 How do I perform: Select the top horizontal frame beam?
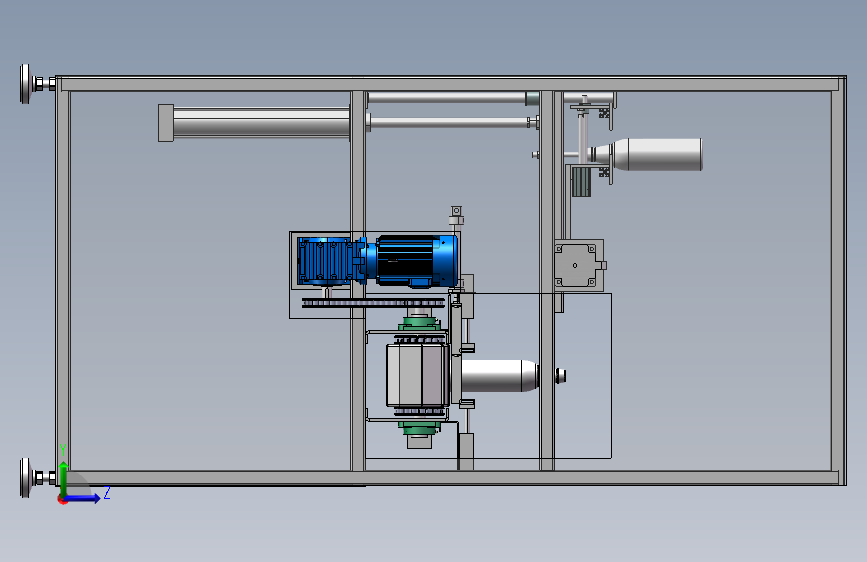click(x=451, y=85)
